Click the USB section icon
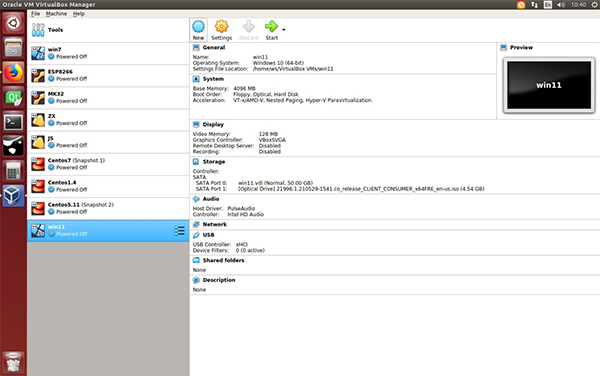This screenshot has height=376, width=600. [196, 235]
